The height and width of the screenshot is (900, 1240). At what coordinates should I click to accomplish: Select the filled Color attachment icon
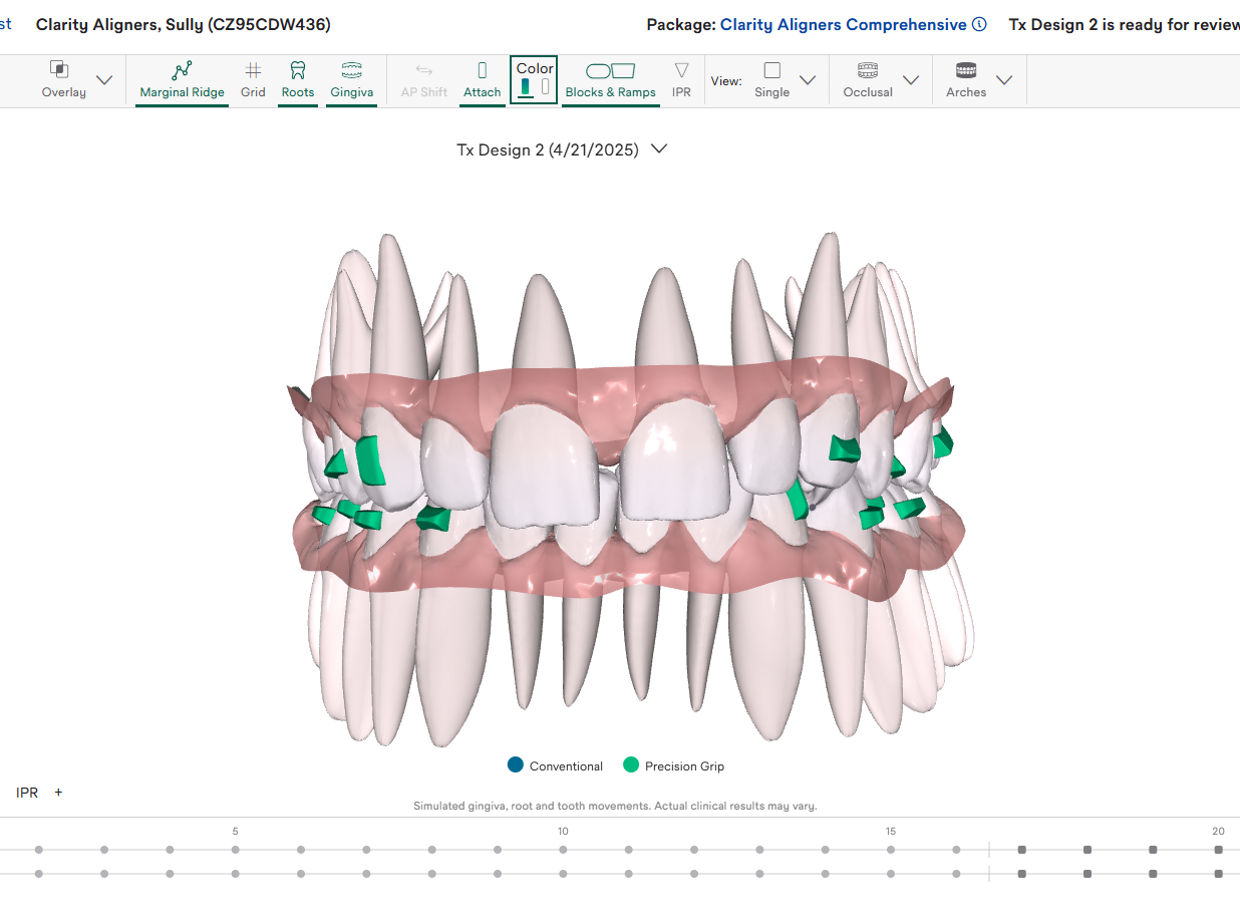(x=526, y=87)
